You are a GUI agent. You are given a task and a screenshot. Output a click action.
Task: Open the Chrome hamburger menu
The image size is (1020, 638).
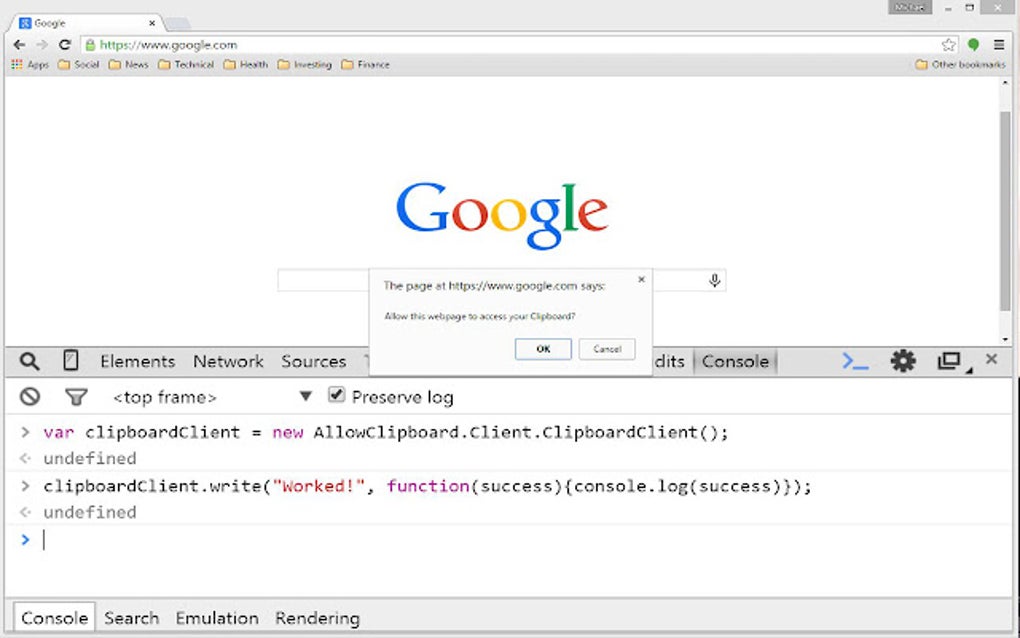point(998,44)
